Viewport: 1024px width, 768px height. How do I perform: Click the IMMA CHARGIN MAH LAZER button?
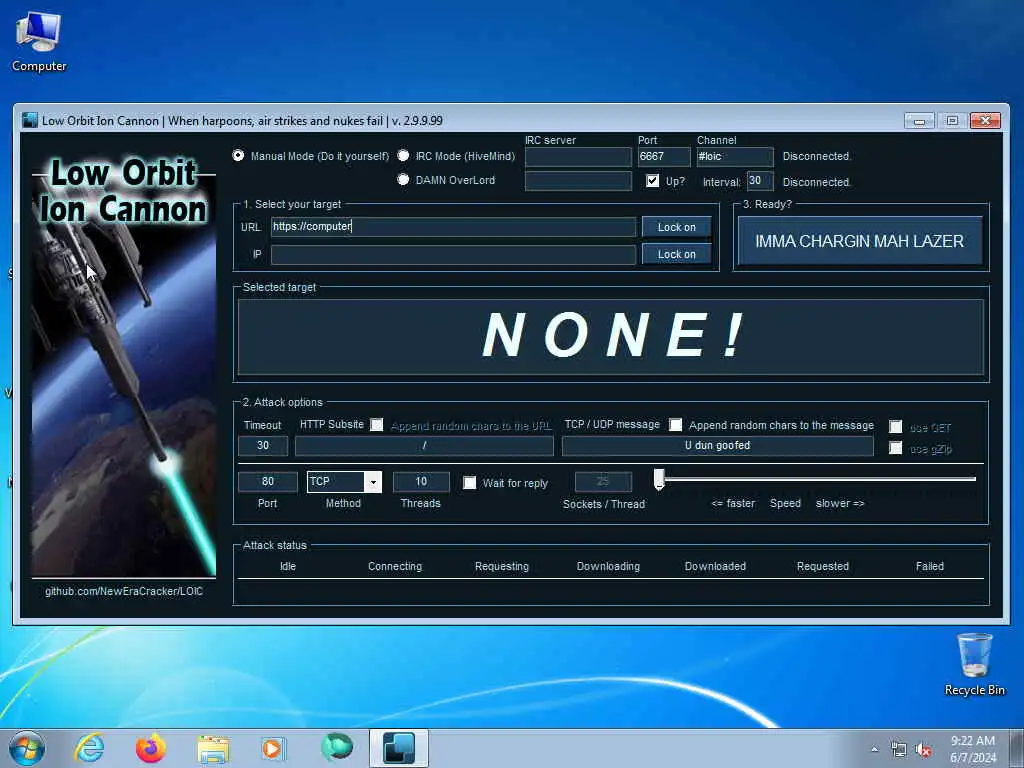coord(859,241)
